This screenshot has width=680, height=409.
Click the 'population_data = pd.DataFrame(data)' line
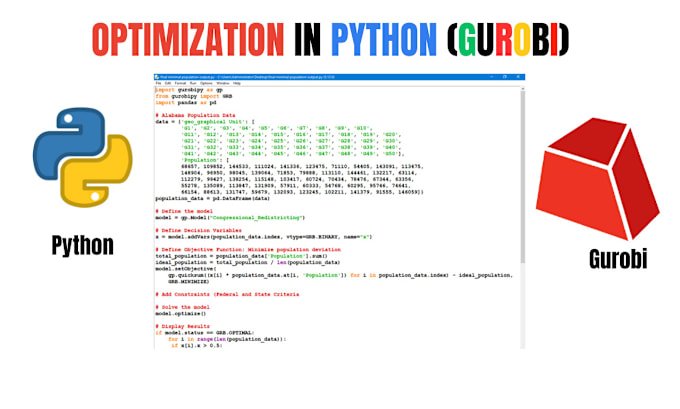pos(212,199)
